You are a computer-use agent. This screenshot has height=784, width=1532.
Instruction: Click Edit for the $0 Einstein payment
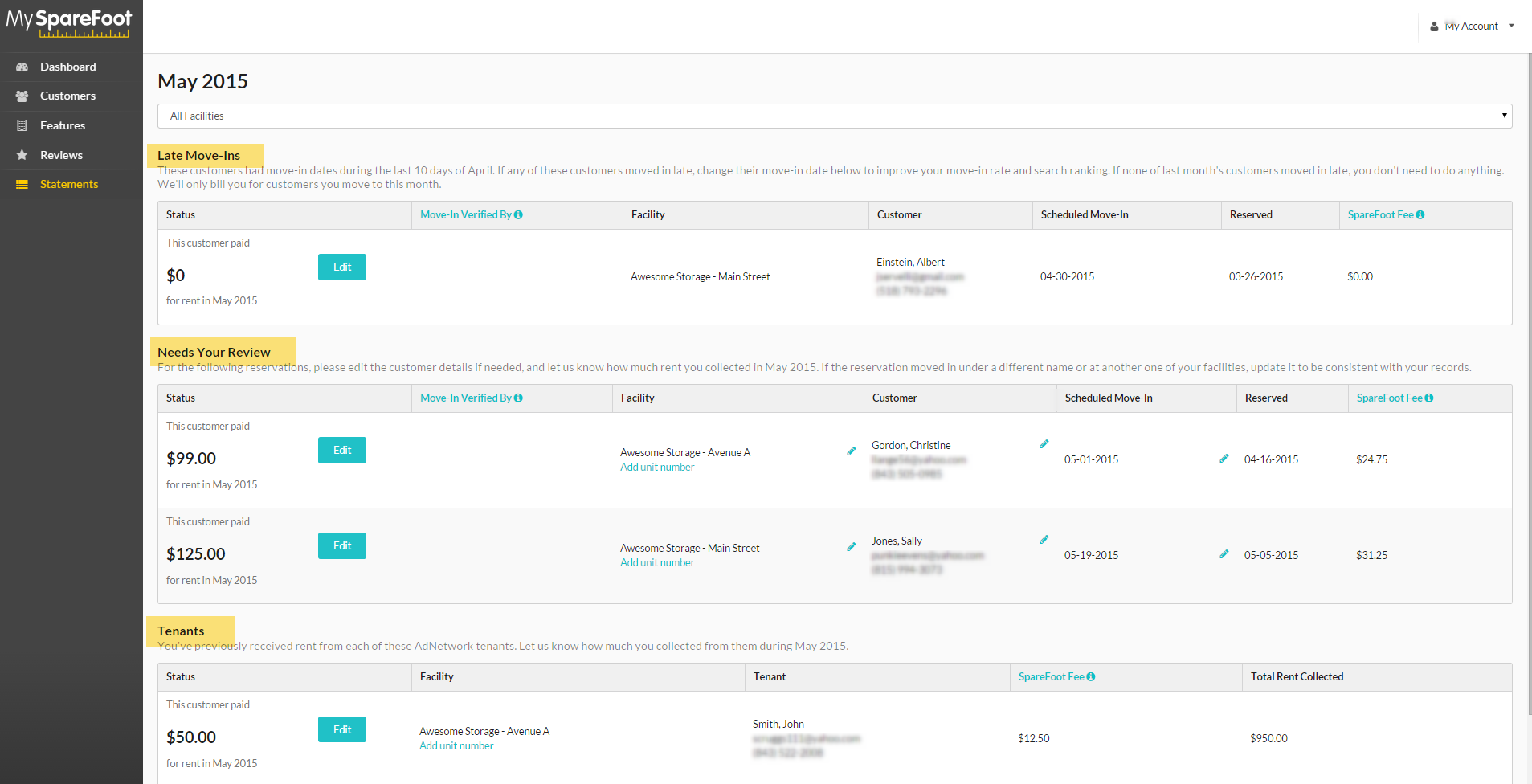pyautogui.click(x=342, y=267)
